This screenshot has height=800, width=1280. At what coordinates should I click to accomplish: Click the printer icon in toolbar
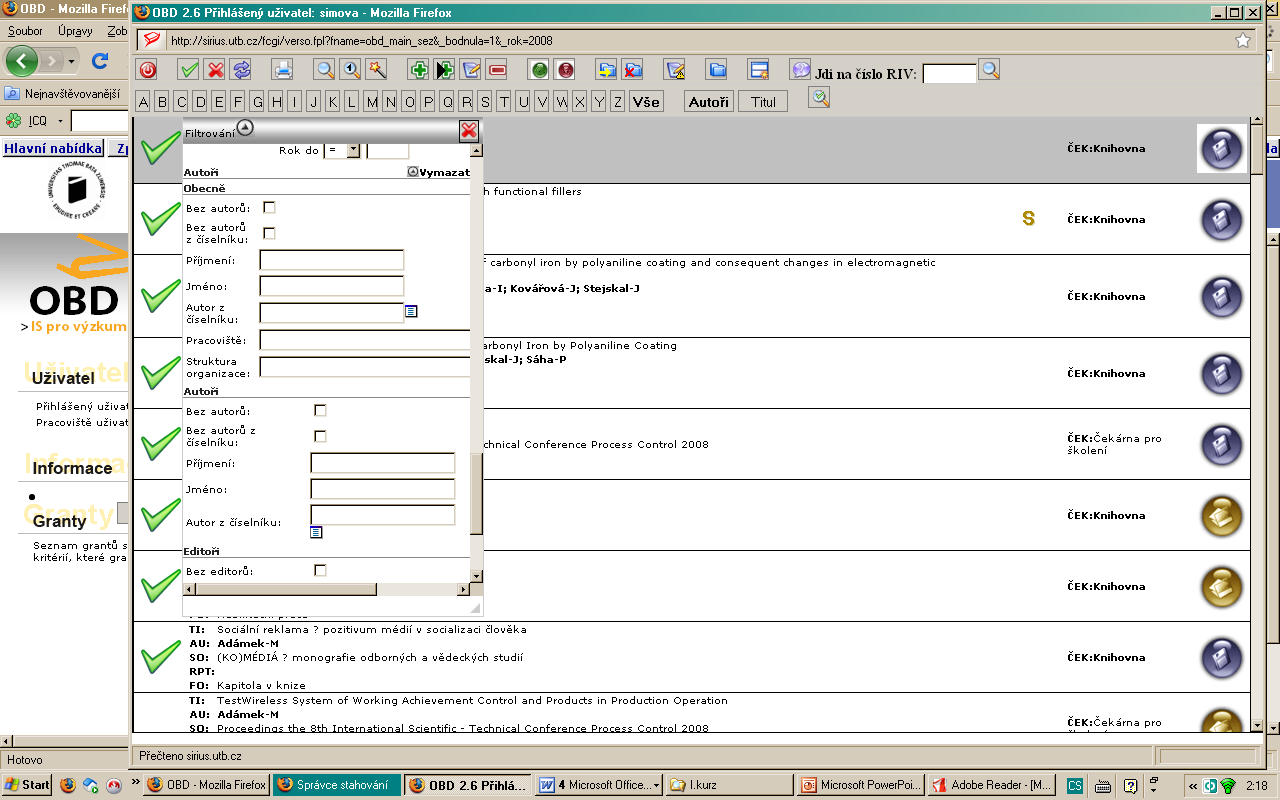283,70
